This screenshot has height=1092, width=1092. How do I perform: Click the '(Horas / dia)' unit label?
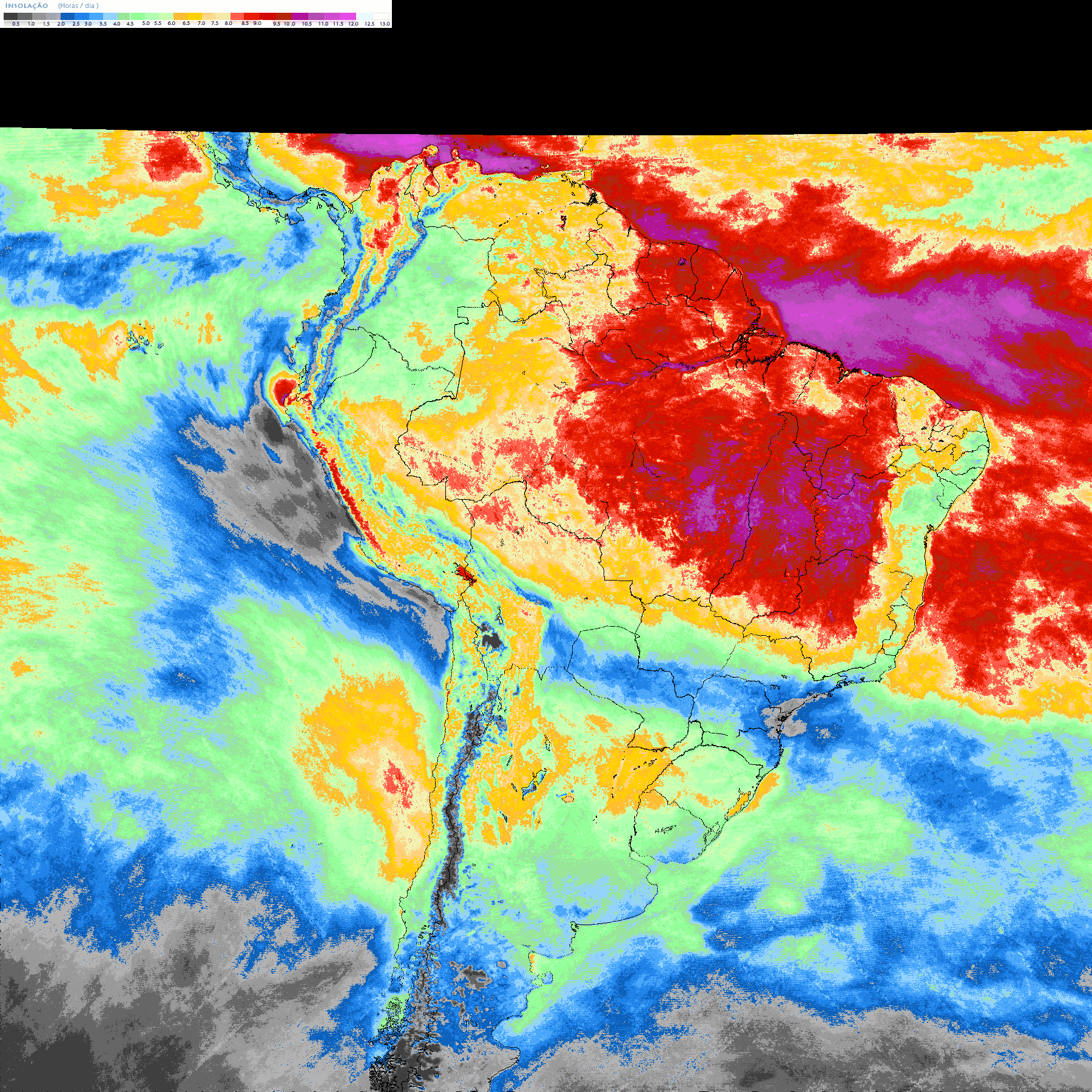pos(78,5)
